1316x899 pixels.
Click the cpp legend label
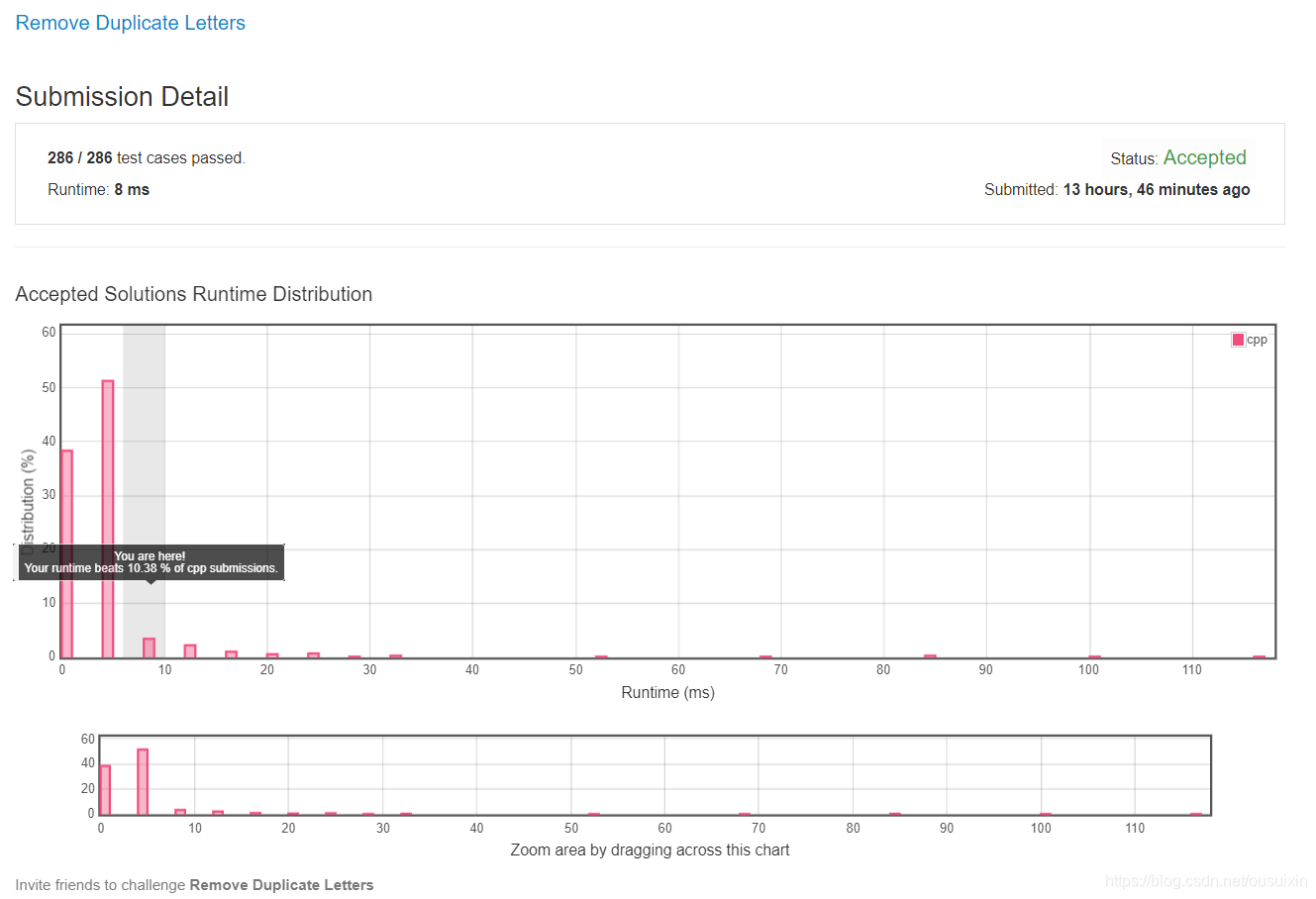click(1257, 340)
